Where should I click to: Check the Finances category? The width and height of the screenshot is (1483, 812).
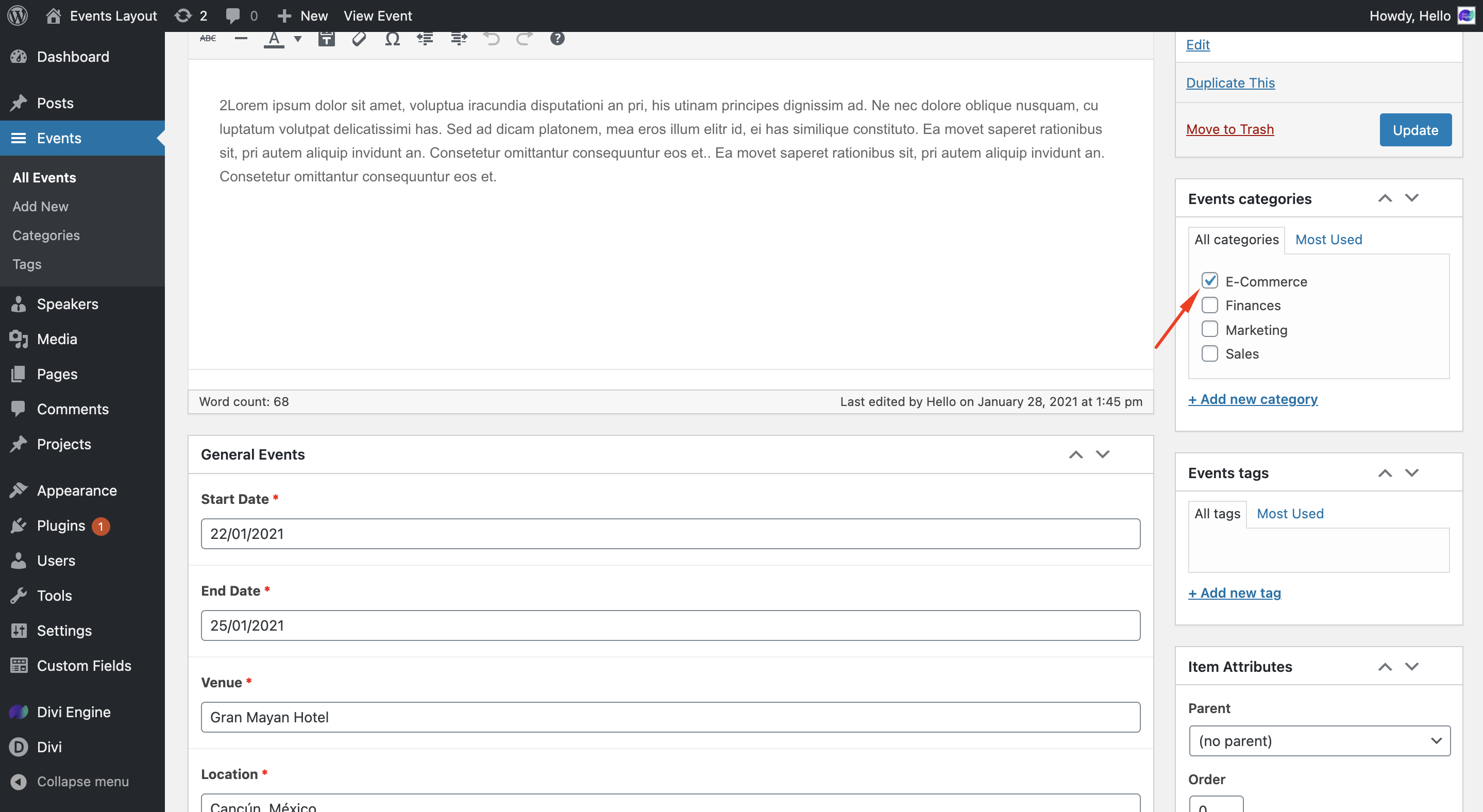tap(1209, 305)
